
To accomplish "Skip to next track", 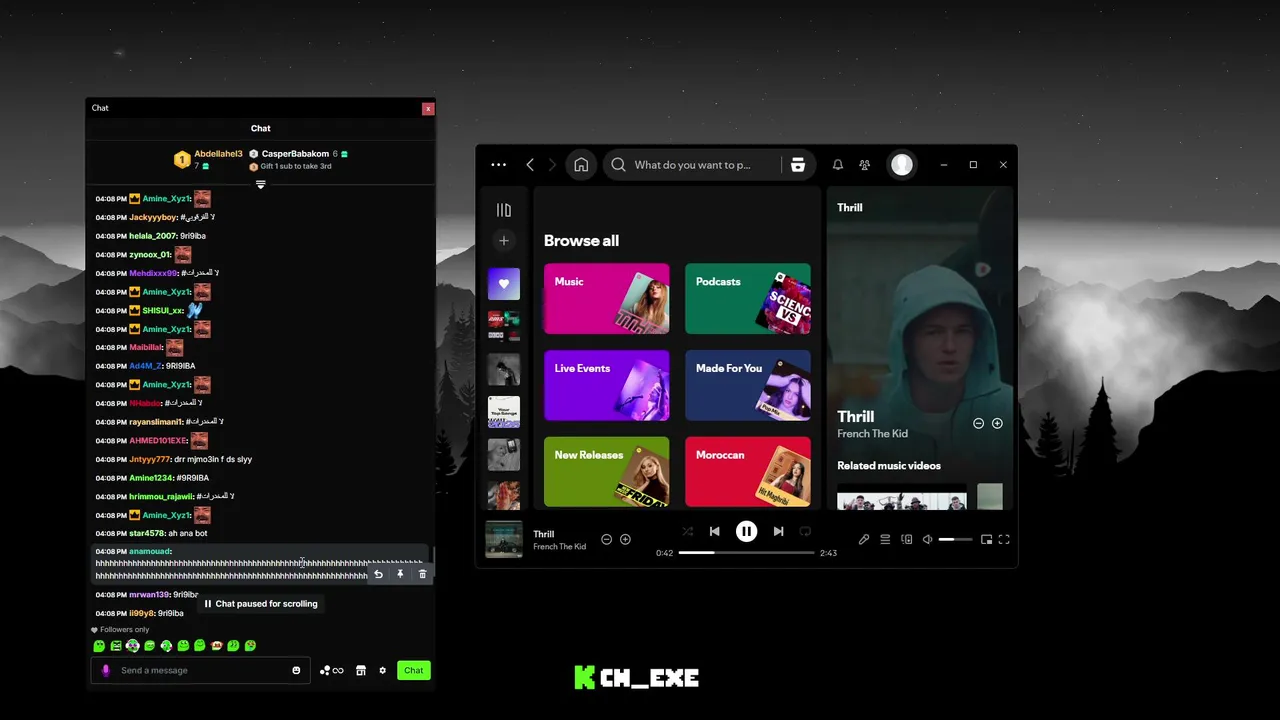I will pos(778,532).
